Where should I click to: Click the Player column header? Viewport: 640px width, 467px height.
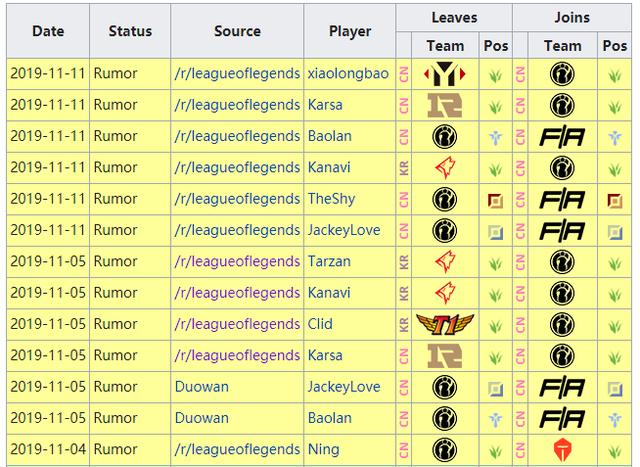tap(350, 31)
